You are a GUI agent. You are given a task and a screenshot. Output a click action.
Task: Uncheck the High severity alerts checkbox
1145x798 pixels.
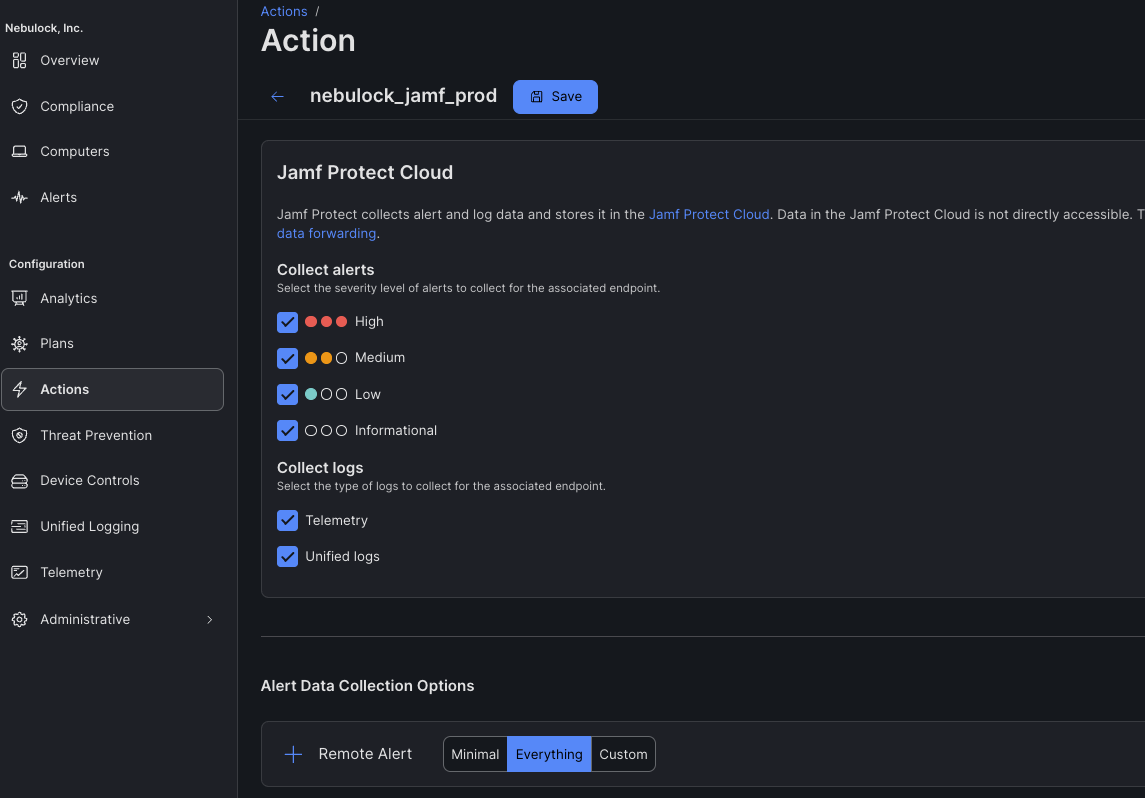coord(288,323)
